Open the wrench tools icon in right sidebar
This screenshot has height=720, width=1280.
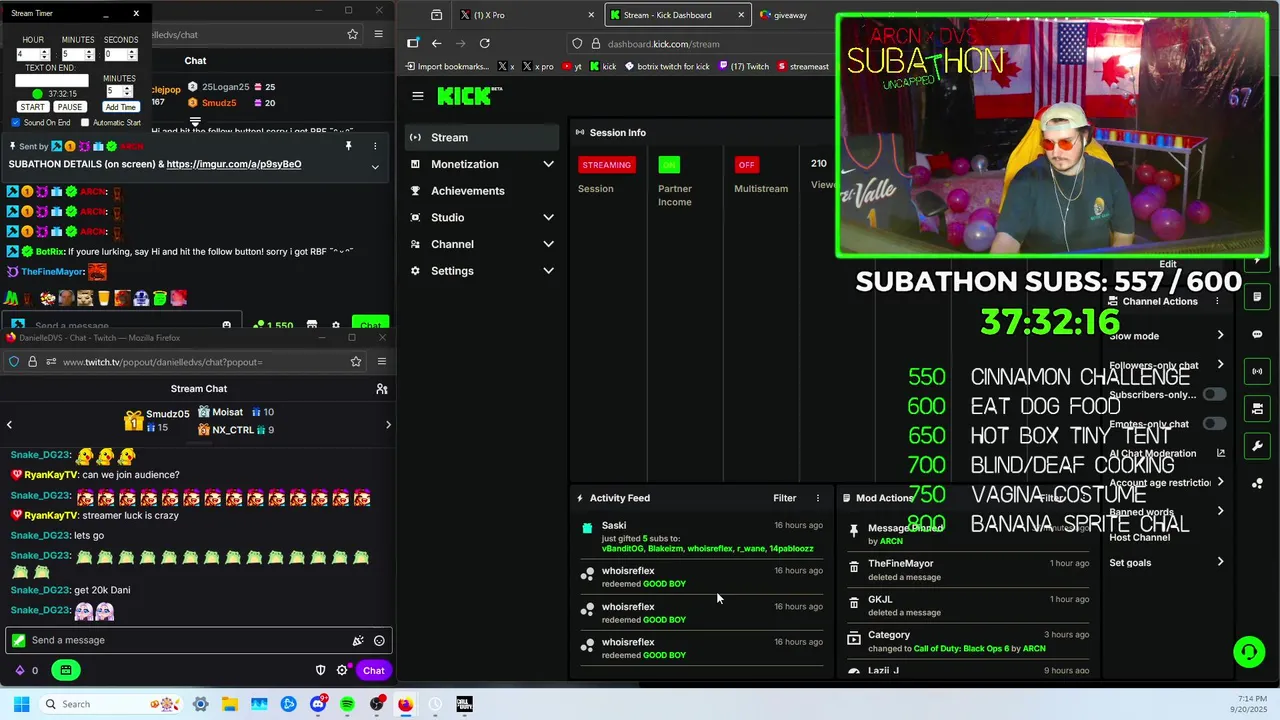(x=1258, y=446)
